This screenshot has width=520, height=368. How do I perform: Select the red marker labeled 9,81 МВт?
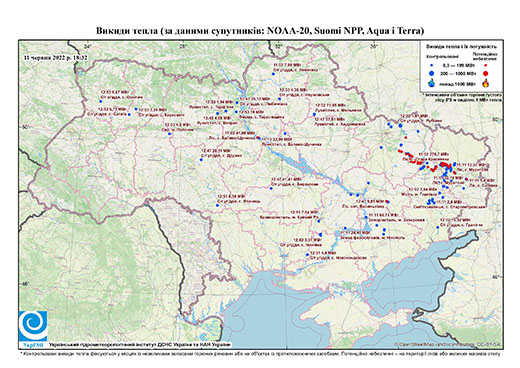[387, 202]
